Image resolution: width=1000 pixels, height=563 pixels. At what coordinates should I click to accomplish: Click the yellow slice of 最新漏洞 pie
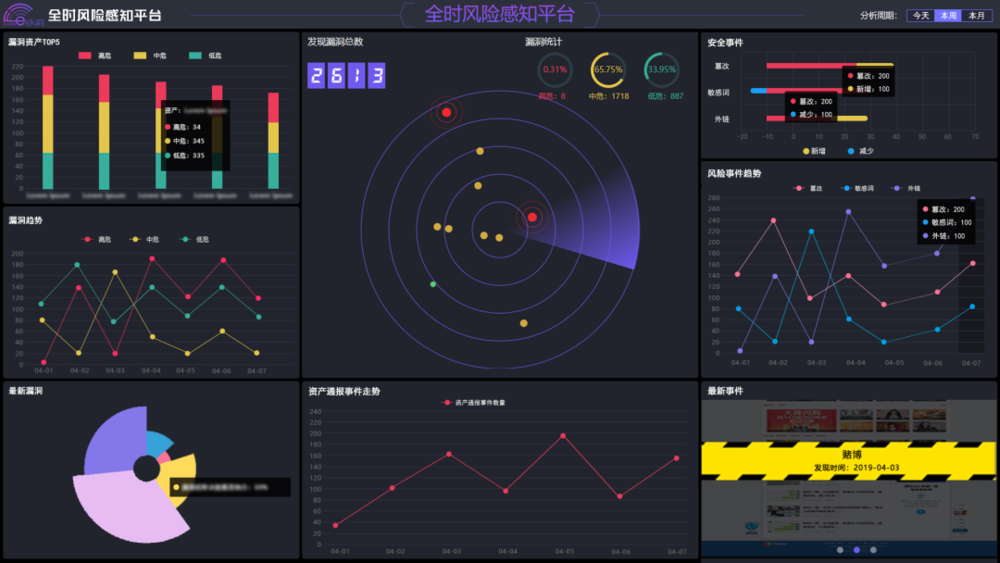pos(179,469)
